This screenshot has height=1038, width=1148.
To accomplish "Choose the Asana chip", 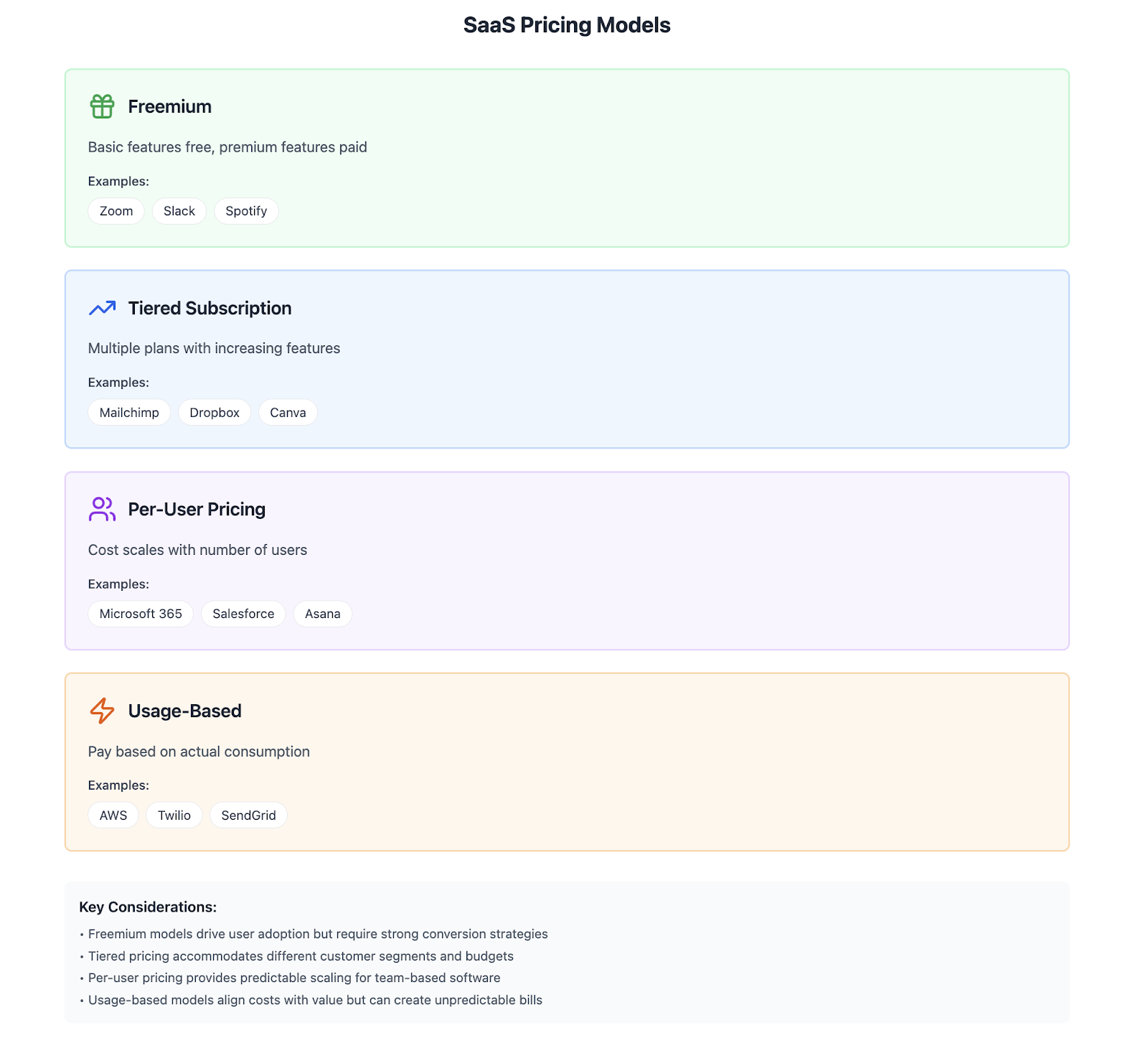I will (323, 614).
